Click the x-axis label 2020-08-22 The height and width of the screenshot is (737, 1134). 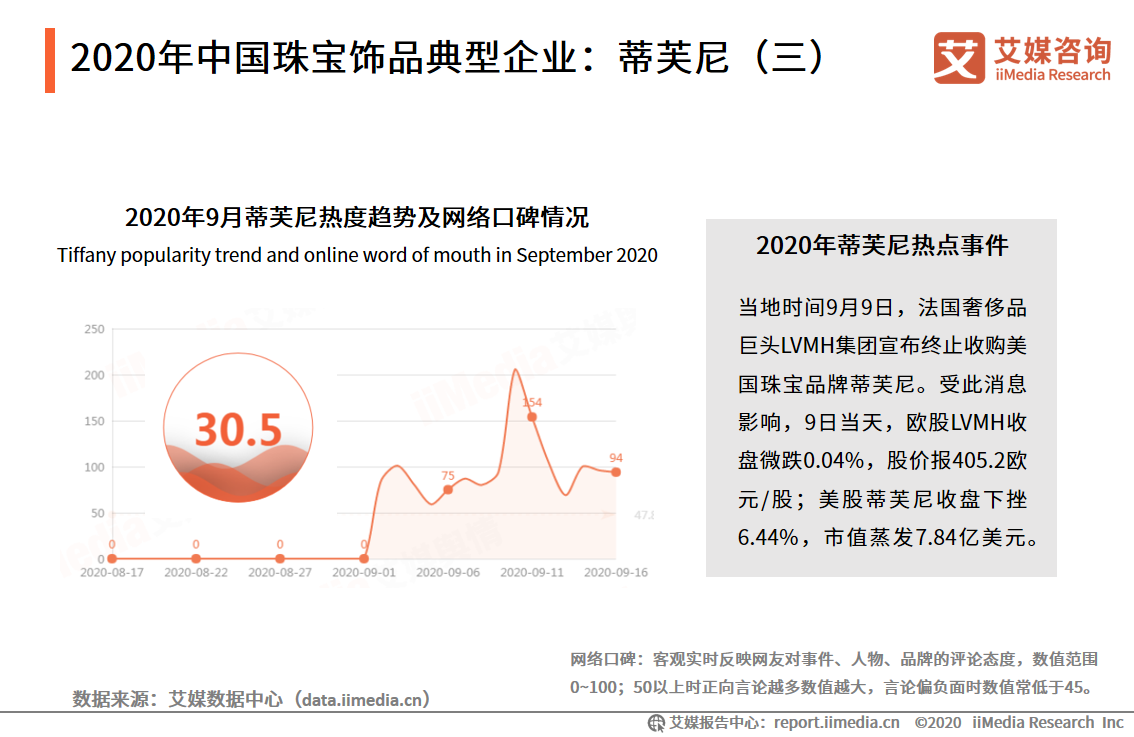coord(196,572)
